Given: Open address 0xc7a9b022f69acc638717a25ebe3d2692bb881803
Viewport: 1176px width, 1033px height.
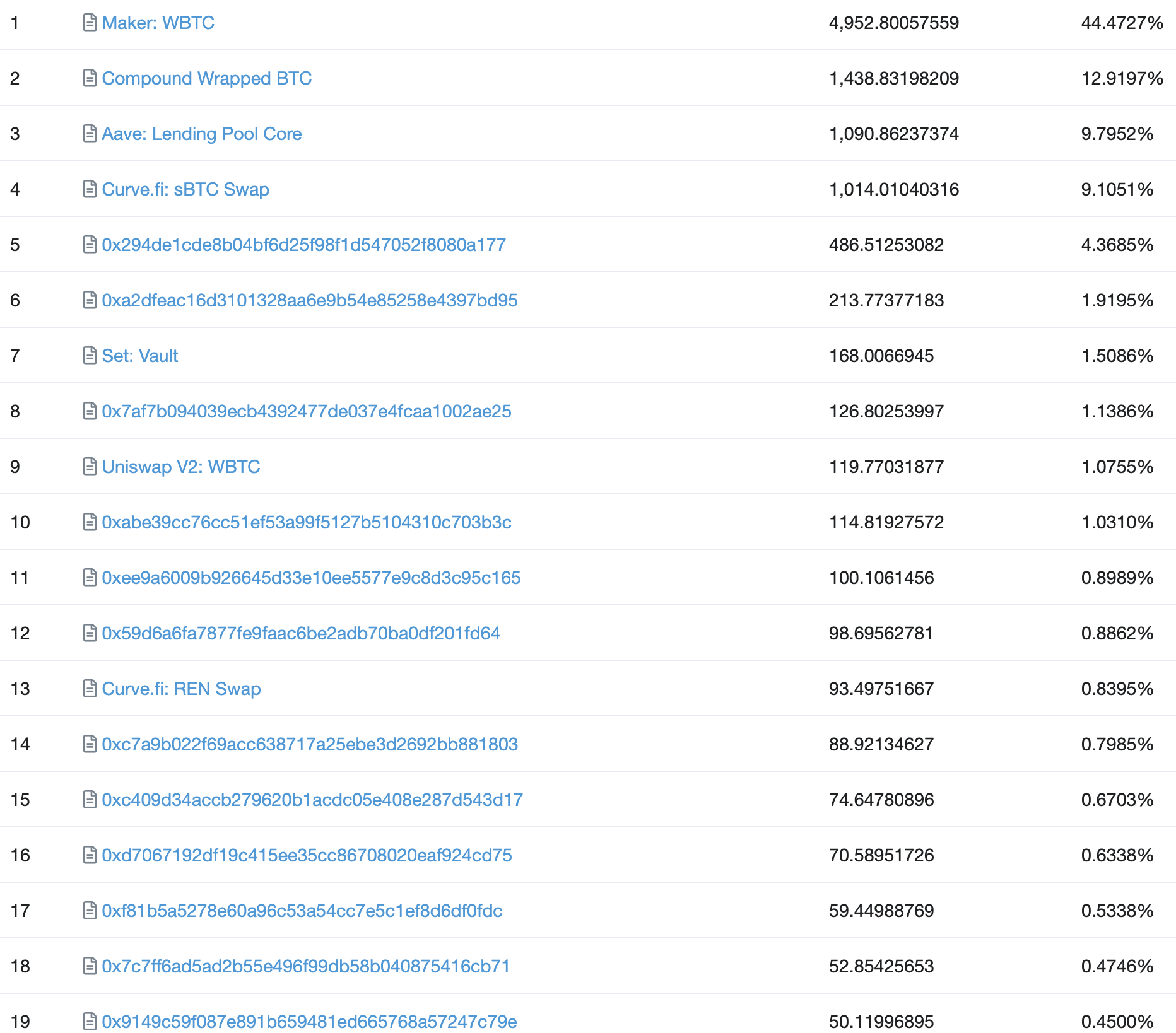Looking at the screenshot, I should 310,744.
